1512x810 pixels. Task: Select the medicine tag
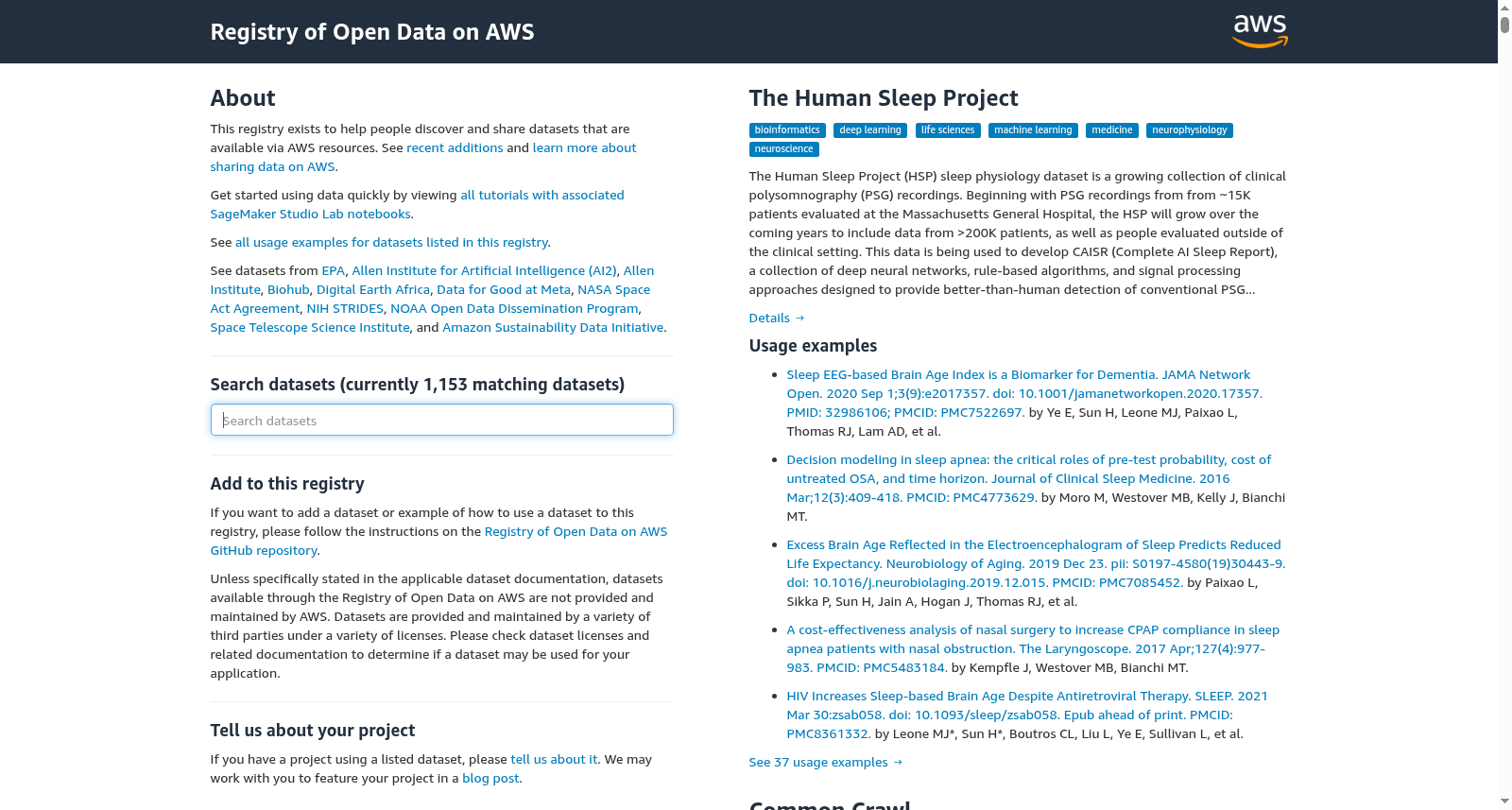[x=1112, y=130]
